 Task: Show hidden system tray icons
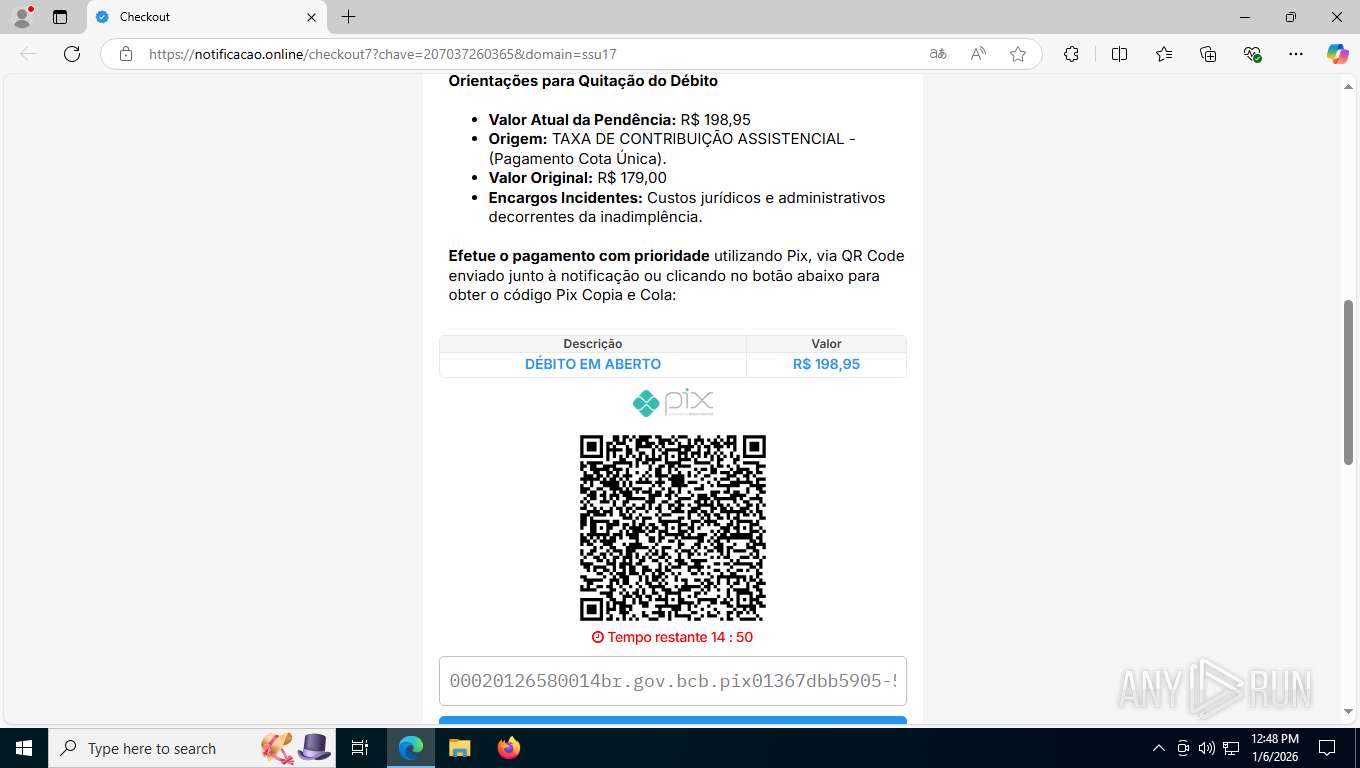pyautogui.click(x=1159, y=748)
